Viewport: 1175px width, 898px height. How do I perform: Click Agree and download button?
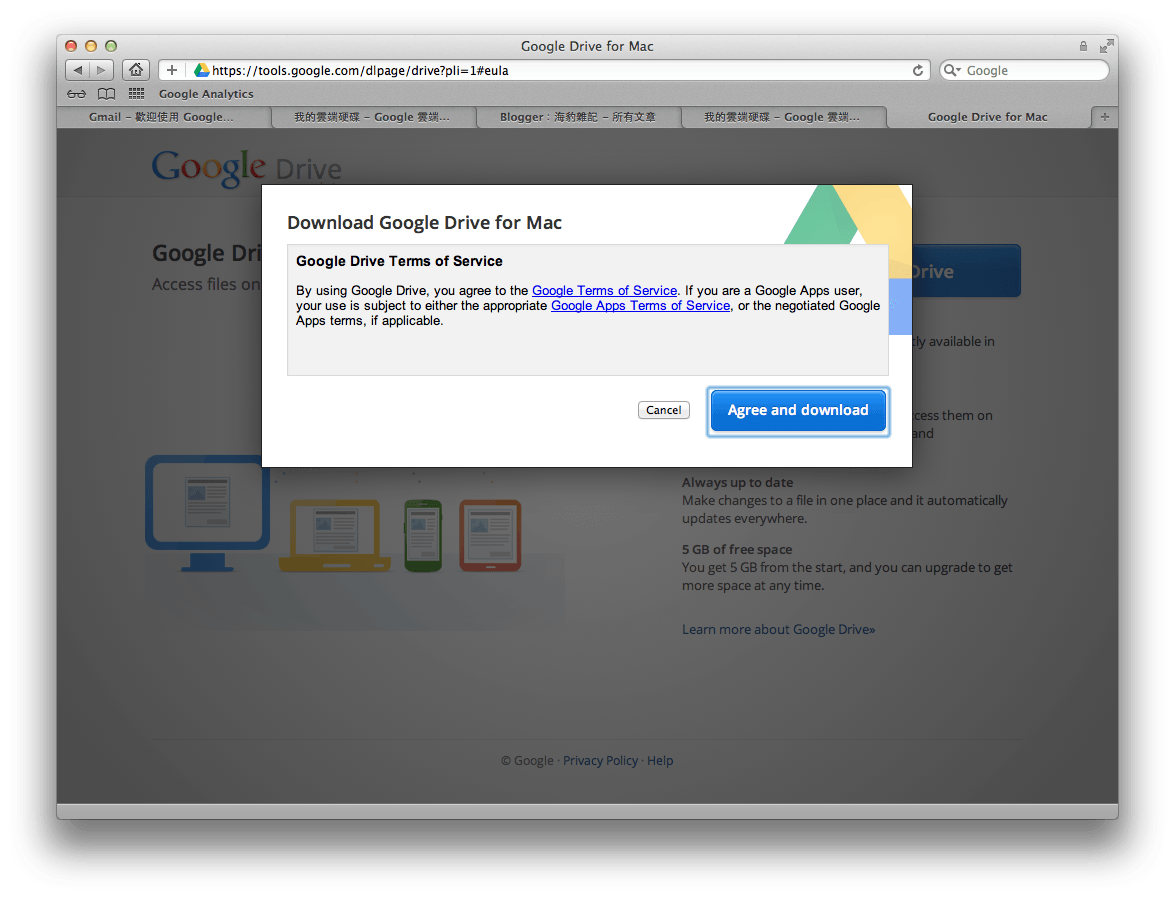798,410
